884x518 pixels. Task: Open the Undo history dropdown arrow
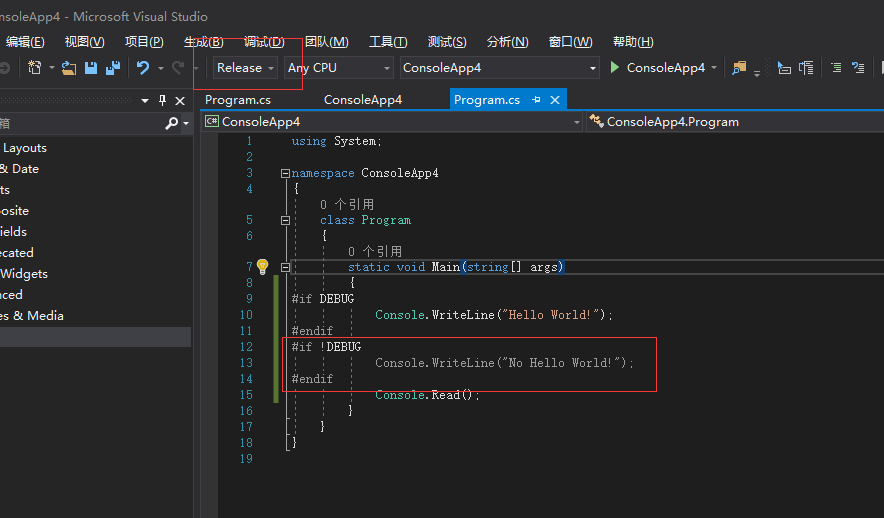[x=161, y=68]
